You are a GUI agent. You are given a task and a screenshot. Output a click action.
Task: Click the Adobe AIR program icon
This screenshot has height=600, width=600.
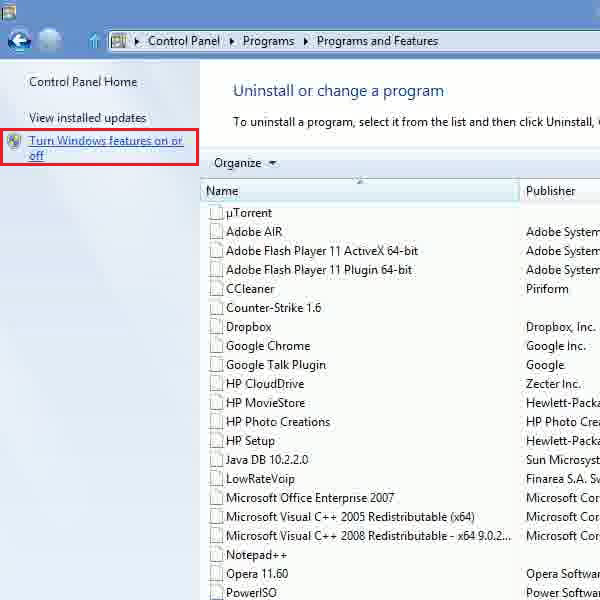tap(216, 232)
